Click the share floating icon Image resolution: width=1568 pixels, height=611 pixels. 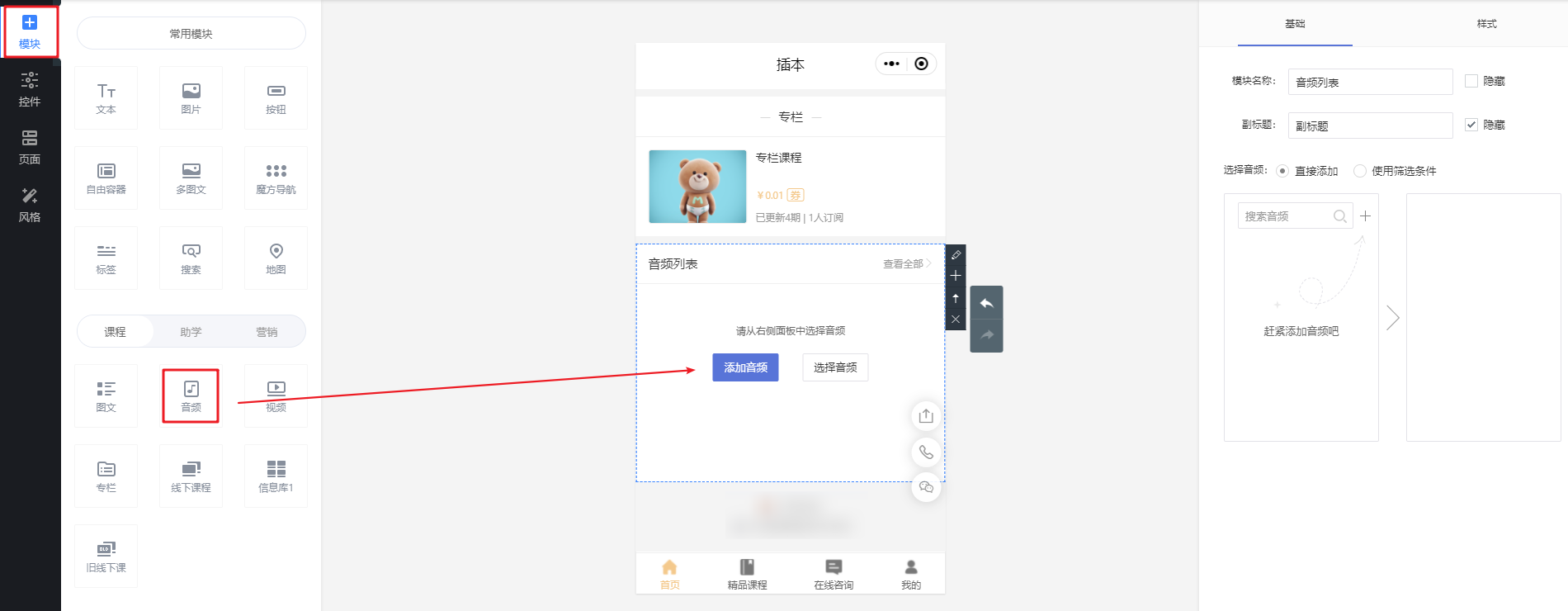(x=926, y=416)
